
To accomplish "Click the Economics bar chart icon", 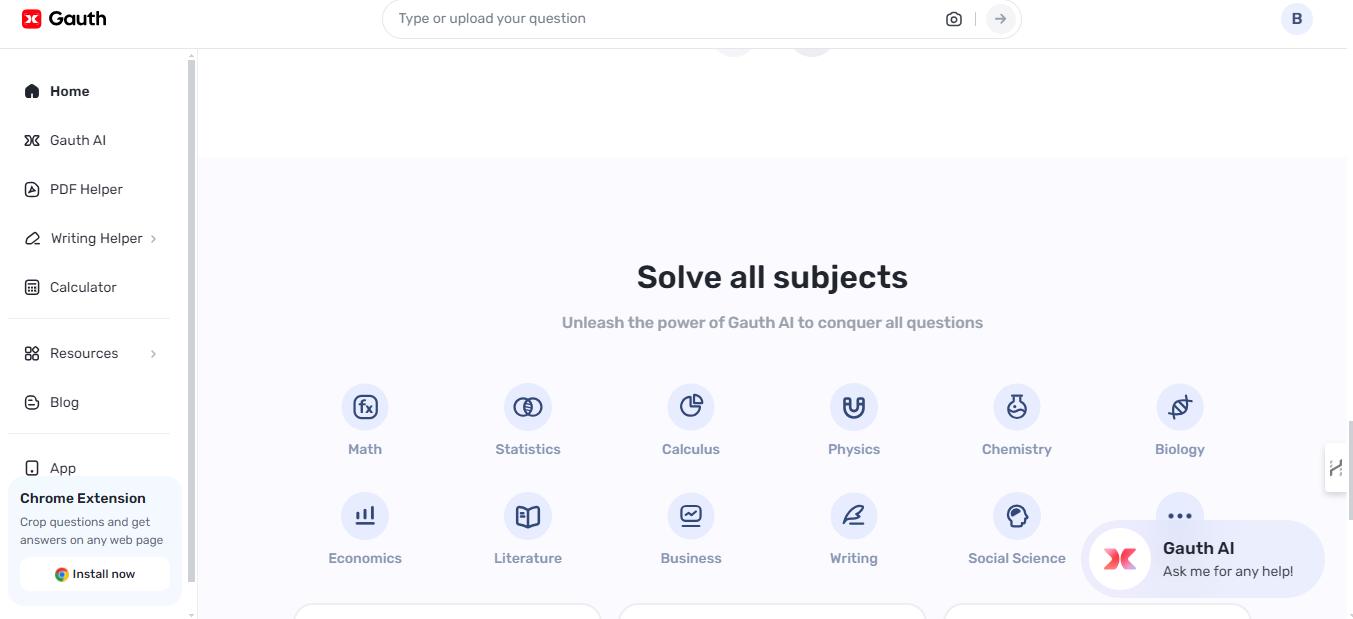I will pyautogui.click(x=365, y=516).
